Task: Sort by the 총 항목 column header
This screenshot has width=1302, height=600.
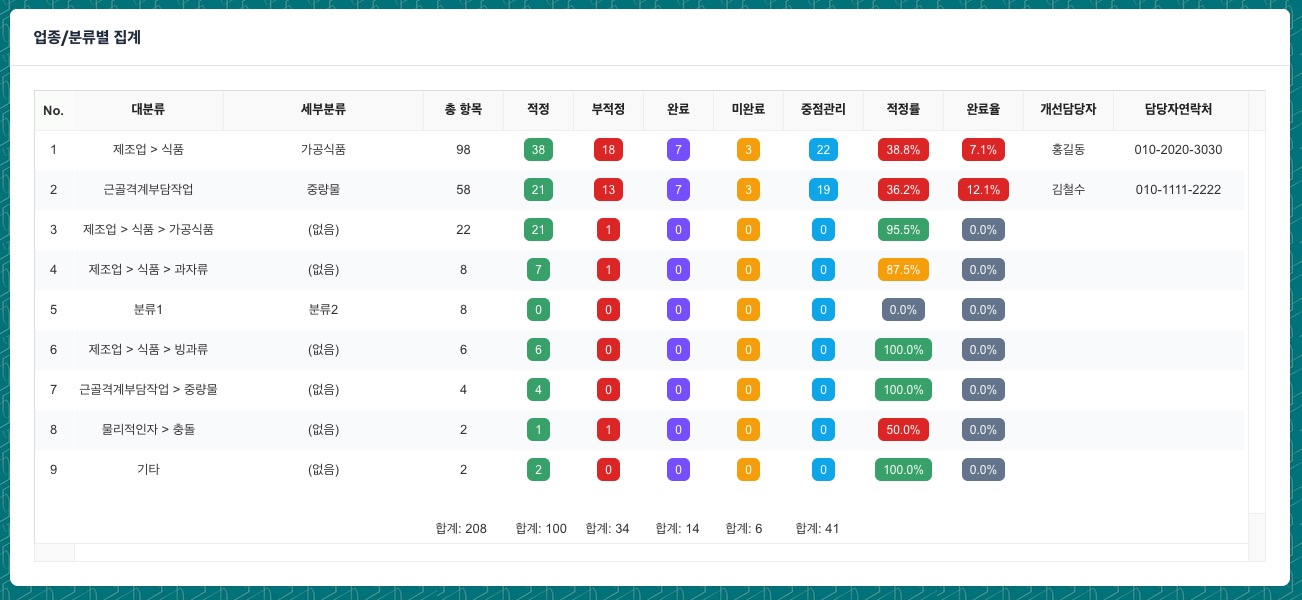Action: (463, 110)
